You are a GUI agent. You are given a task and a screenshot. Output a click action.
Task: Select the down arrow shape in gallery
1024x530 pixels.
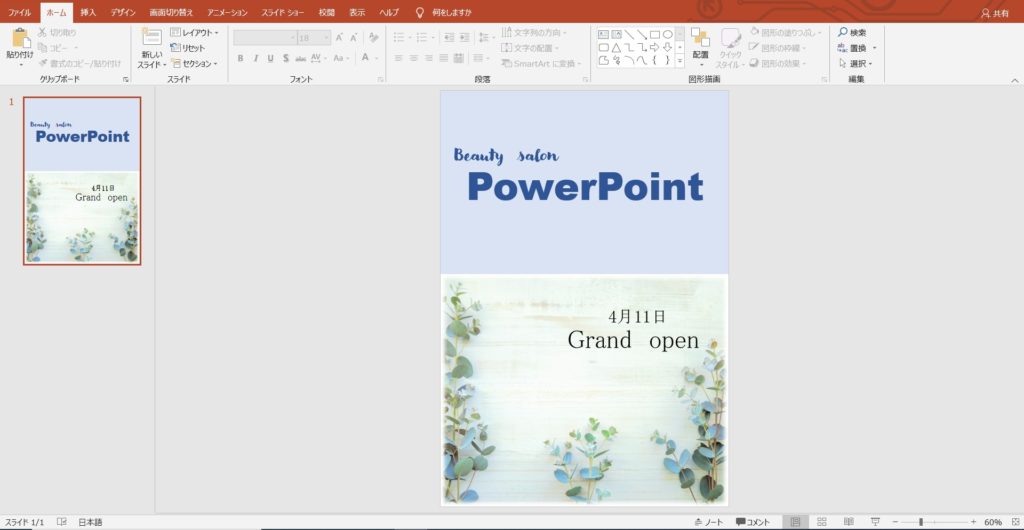pos(667,48)
